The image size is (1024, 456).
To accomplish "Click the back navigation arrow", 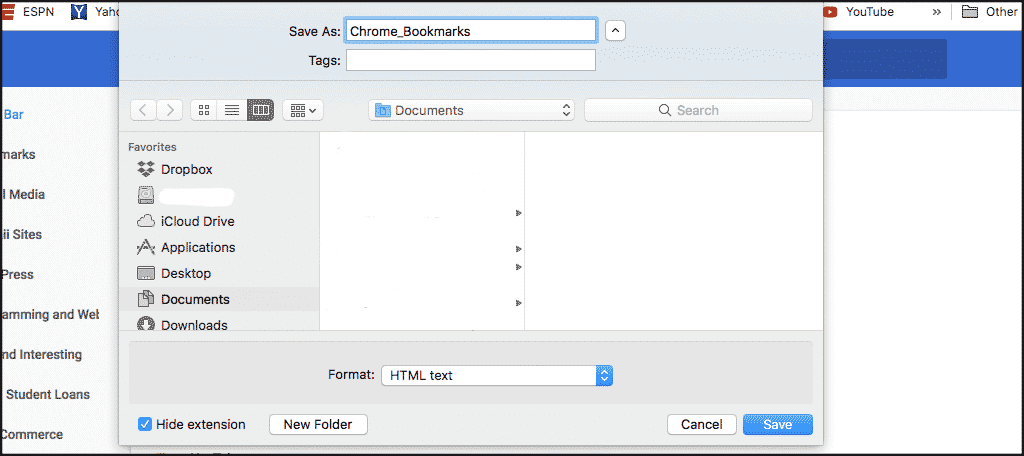I will pos(144,110).
